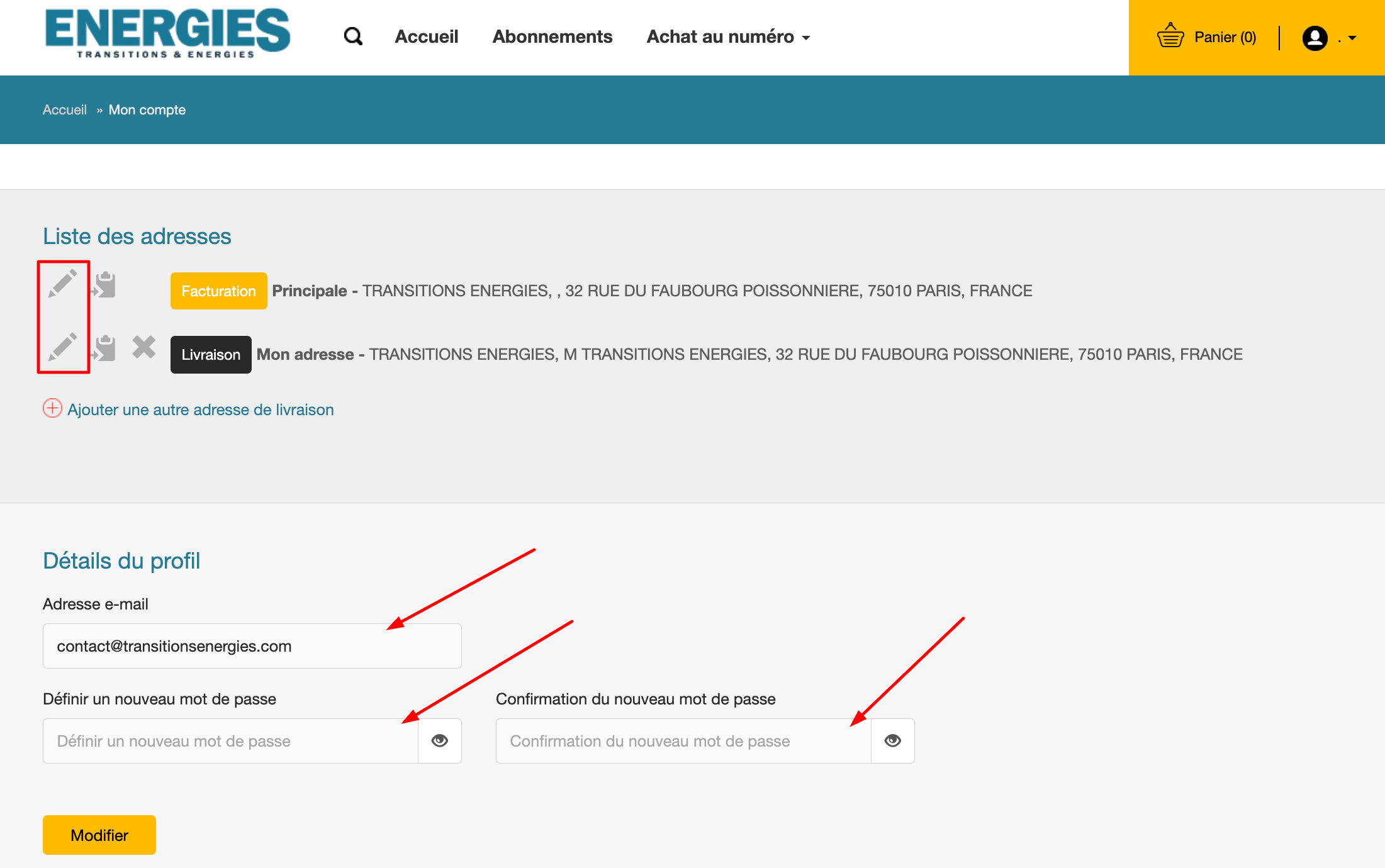Edit the Facturation address with pencil icon
This screenshot has width=1385, height=868.
63,284
